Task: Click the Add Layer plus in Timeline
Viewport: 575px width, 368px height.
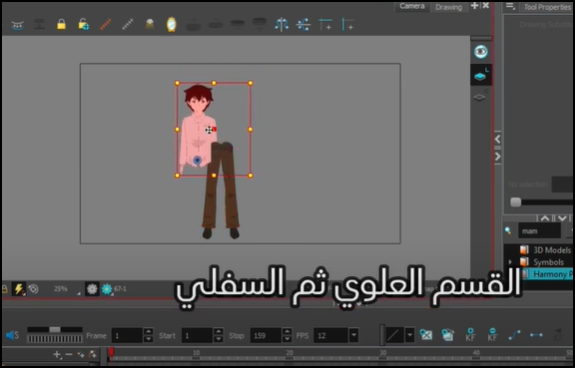Action: pyautogui.click(x=57, y=354)
